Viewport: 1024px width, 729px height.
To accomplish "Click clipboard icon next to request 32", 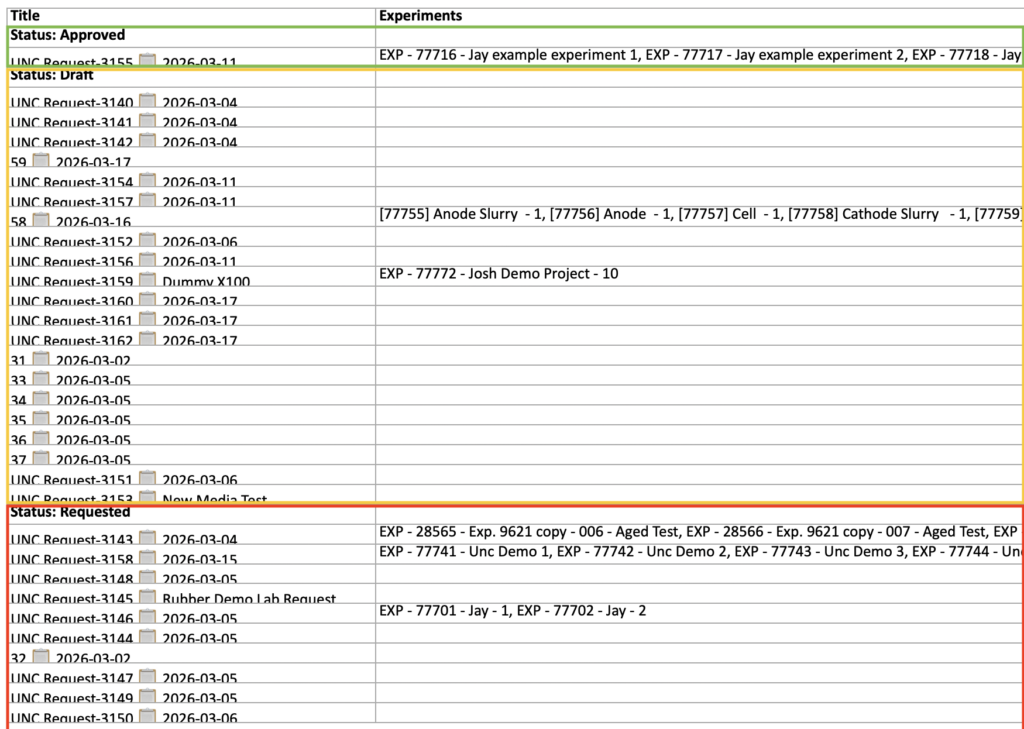I will pos(41,657).
